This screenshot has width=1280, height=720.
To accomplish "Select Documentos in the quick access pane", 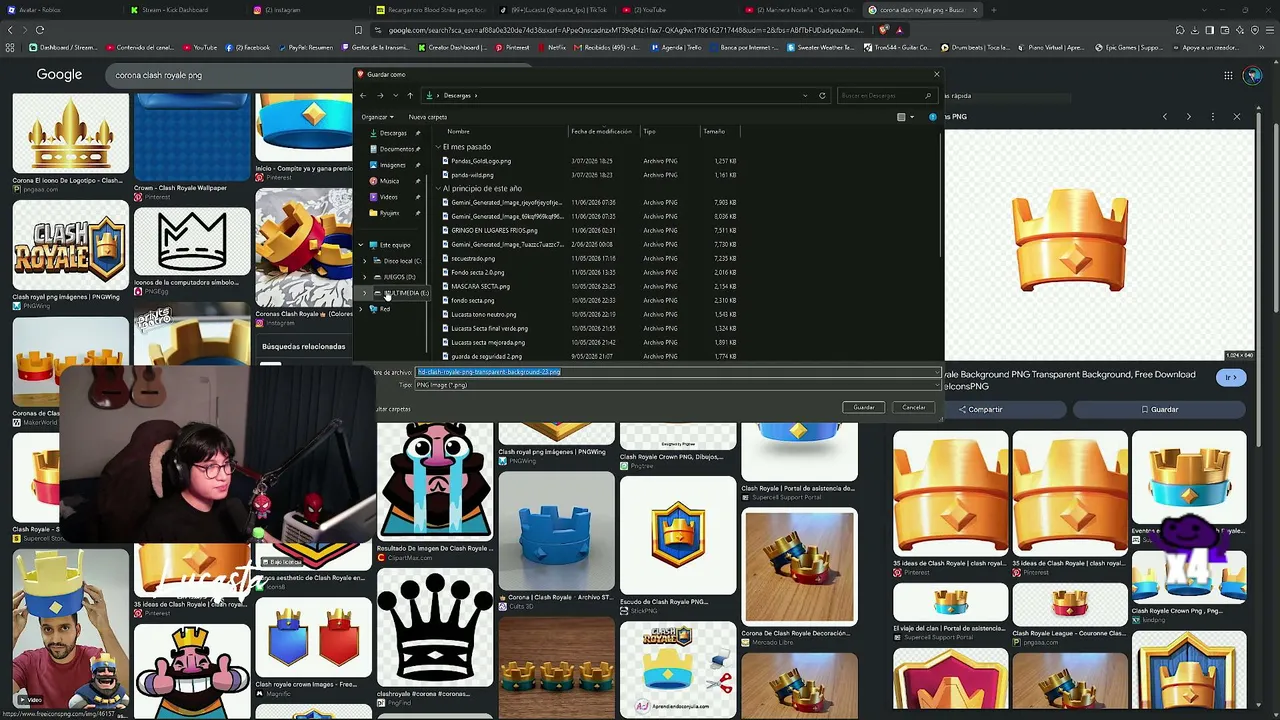I will (x=397, y=149).
